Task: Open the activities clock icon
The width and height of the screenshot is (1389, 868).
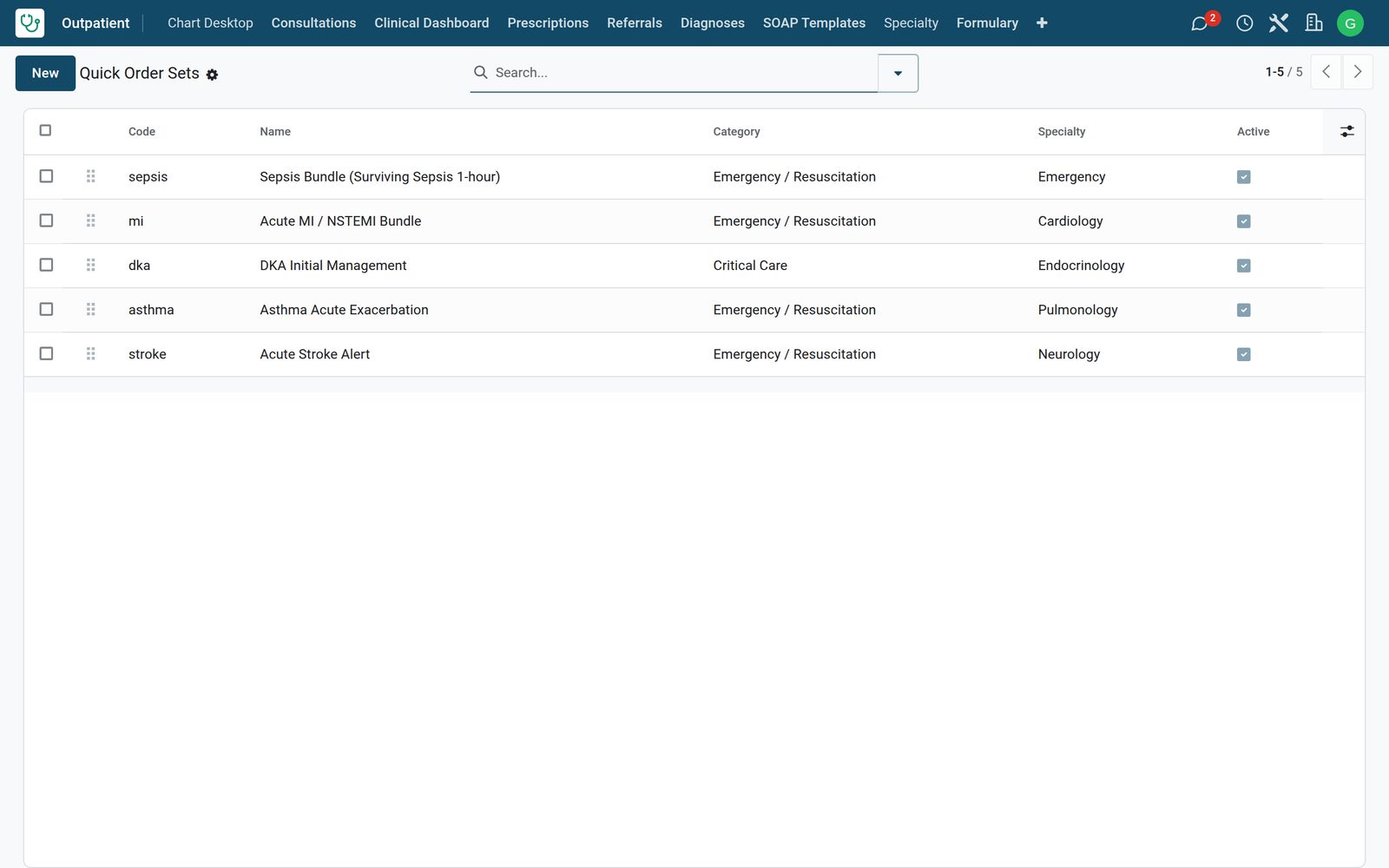Action: [x=1244, y=23]
